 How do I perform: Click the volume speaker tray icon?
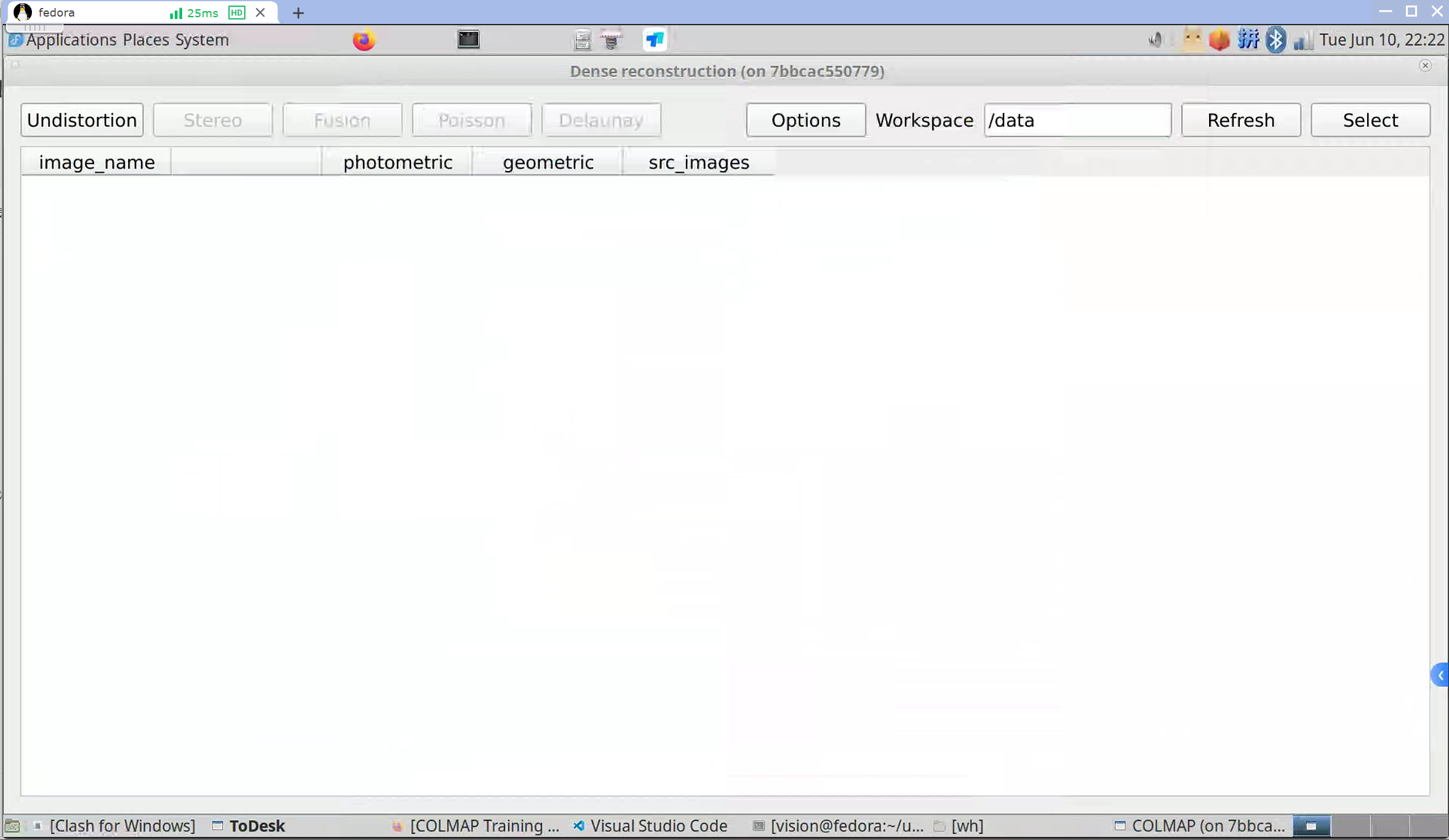pyautogui.click(x=1155, y=40)
